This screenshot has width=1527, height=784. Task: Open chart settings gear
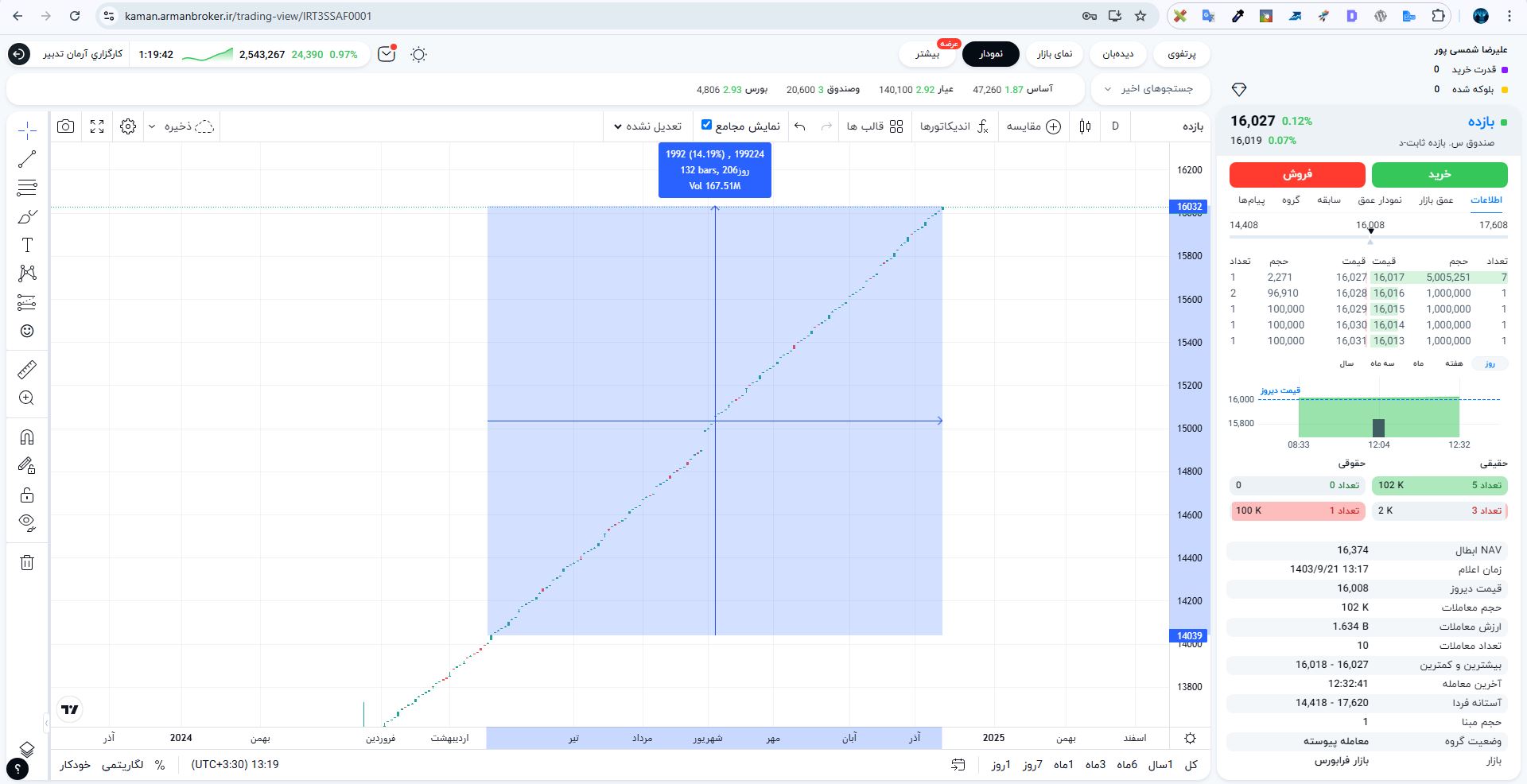point(128,126)
